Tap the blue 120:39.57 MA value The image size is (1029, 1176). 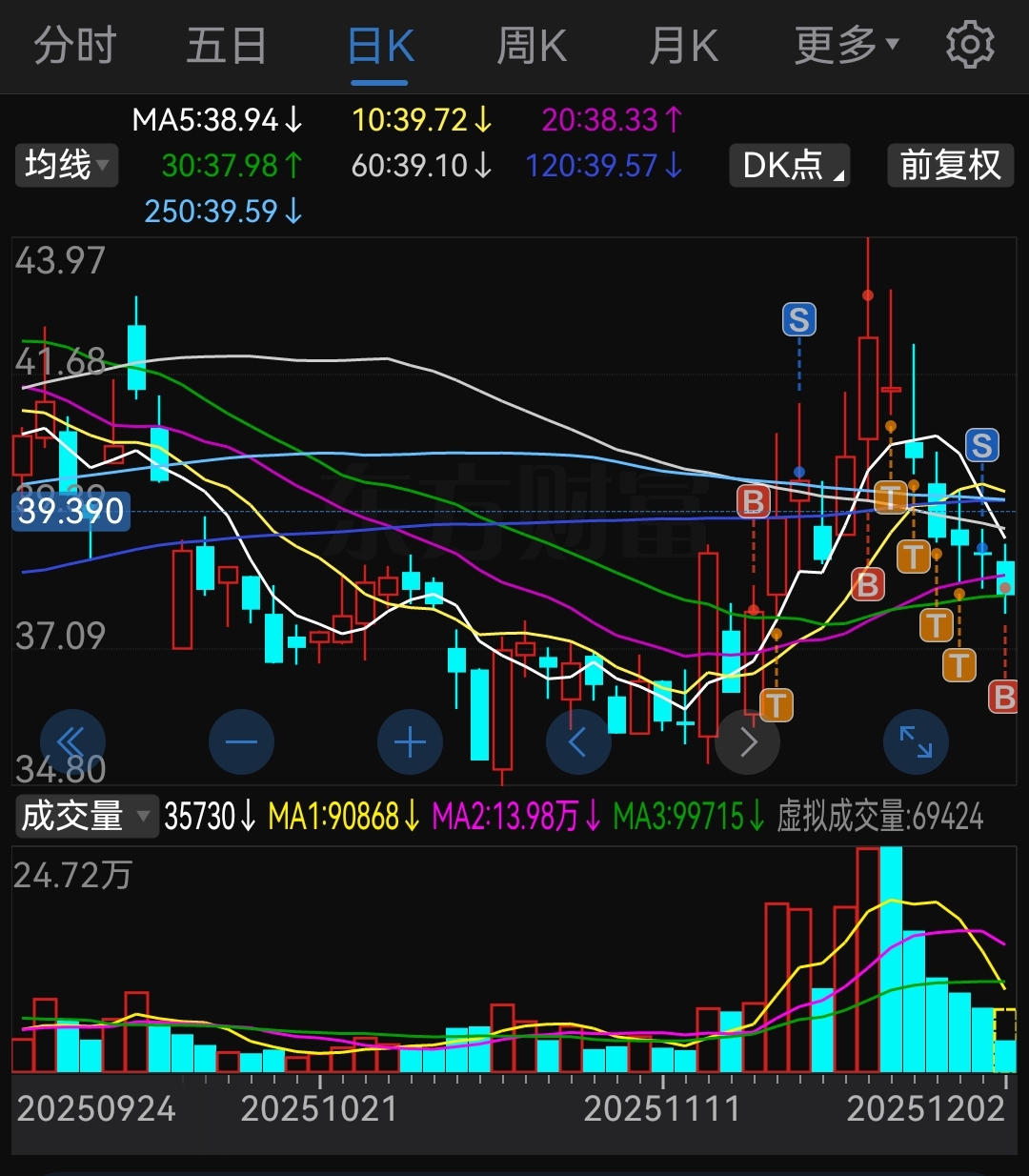pos(605,166)
